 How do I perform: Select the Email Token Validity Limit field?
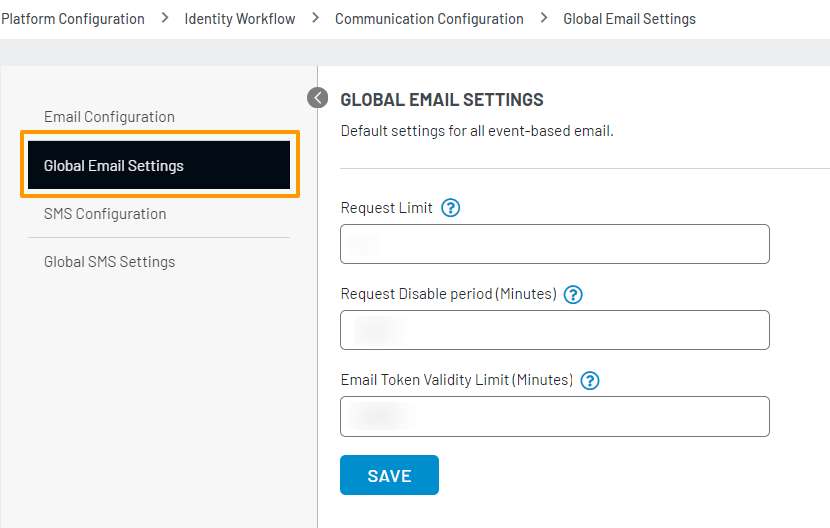pyautogui.click(x=554, y=416)
